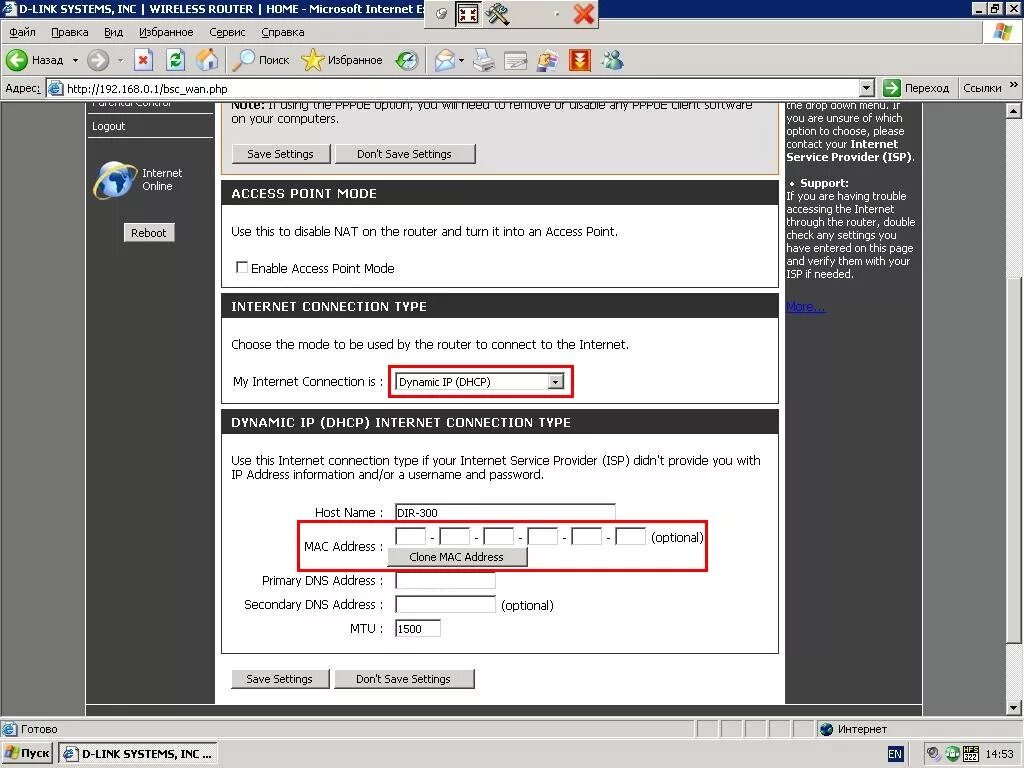Open the Forward button history dropdown arrow
This screenshot has height=768, width=1024.
click(120, 60)
